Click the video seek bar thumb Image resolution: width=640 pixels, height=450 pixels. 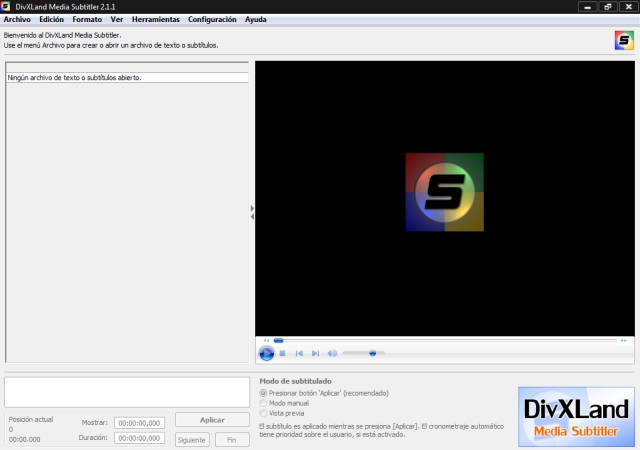(x=278, y=340)
